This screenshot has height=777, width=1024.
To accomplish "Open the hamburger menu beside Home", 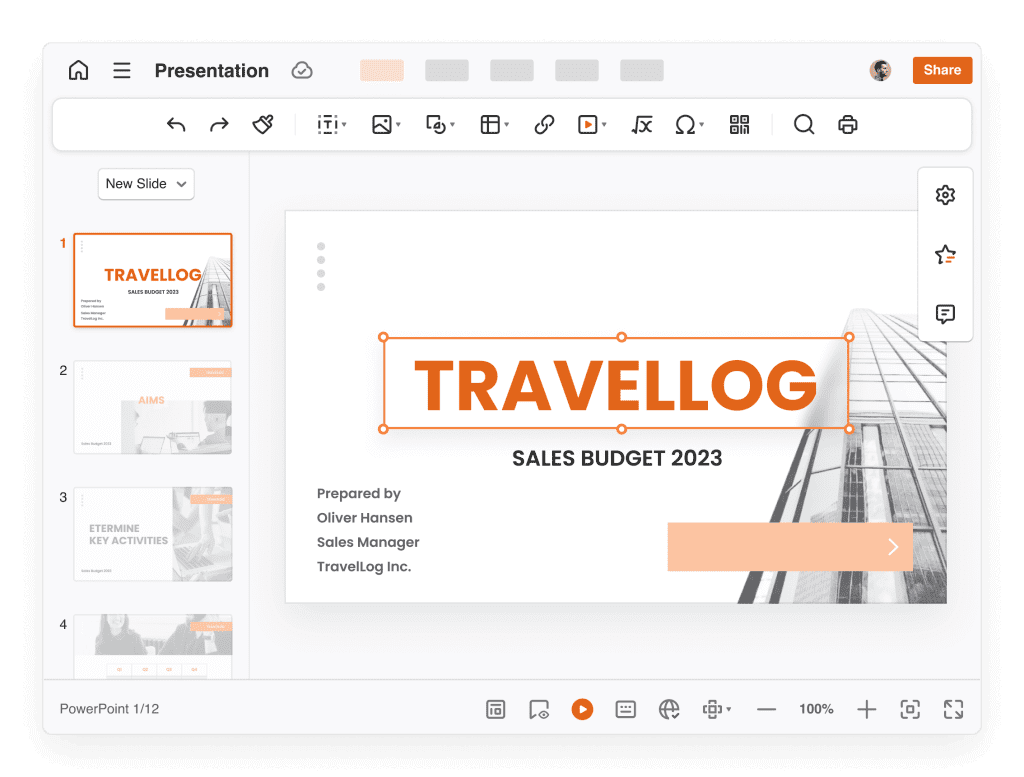I will [x=121, y=70].
